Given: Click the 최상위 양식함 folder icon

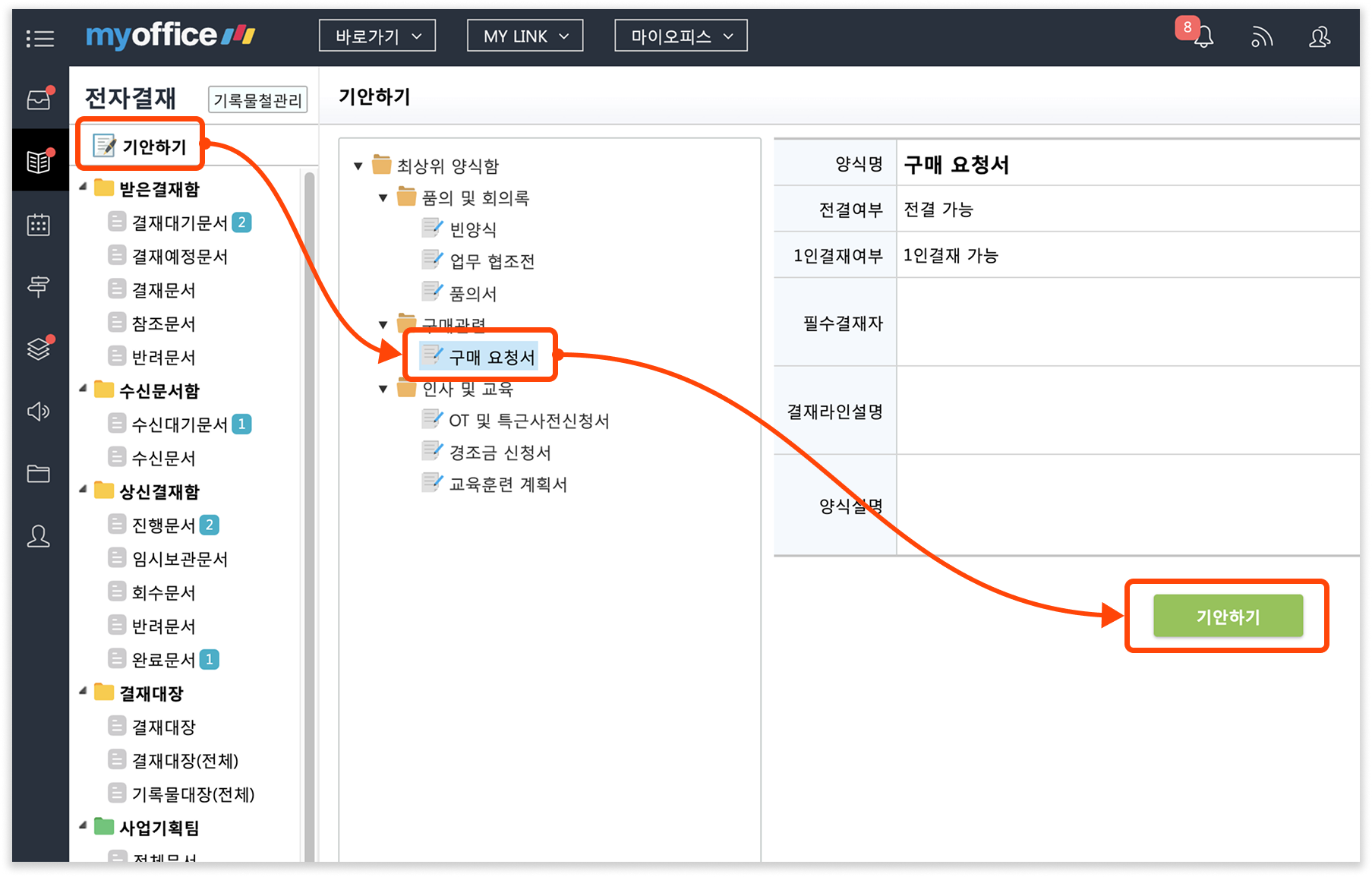Looking at the screenshot, I should pyautogui.click(x=382, y=165).
